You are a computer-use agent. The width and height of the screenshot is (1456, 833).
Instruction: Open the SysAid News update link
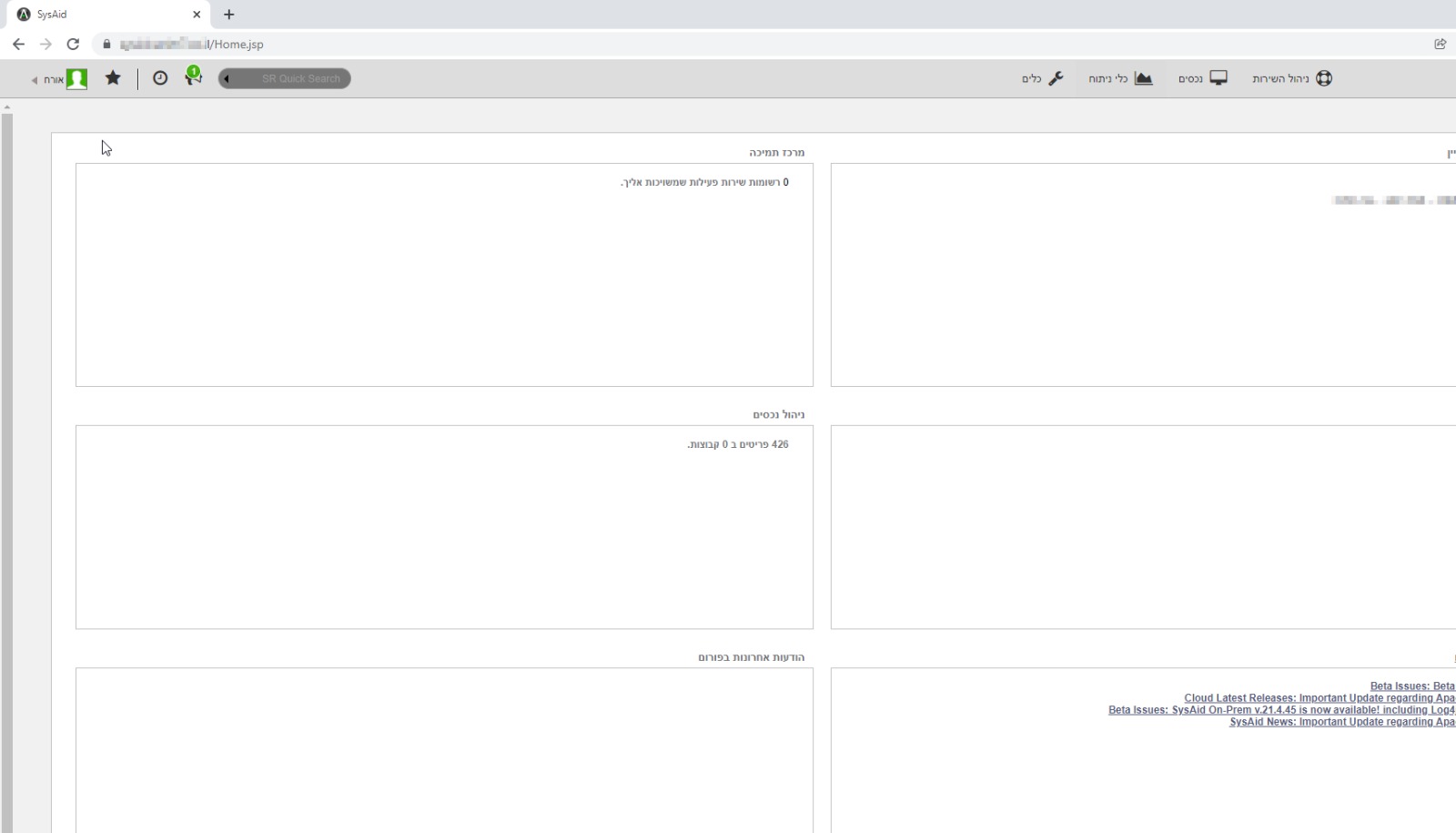pyautogui.click(x=1342, y=722)
